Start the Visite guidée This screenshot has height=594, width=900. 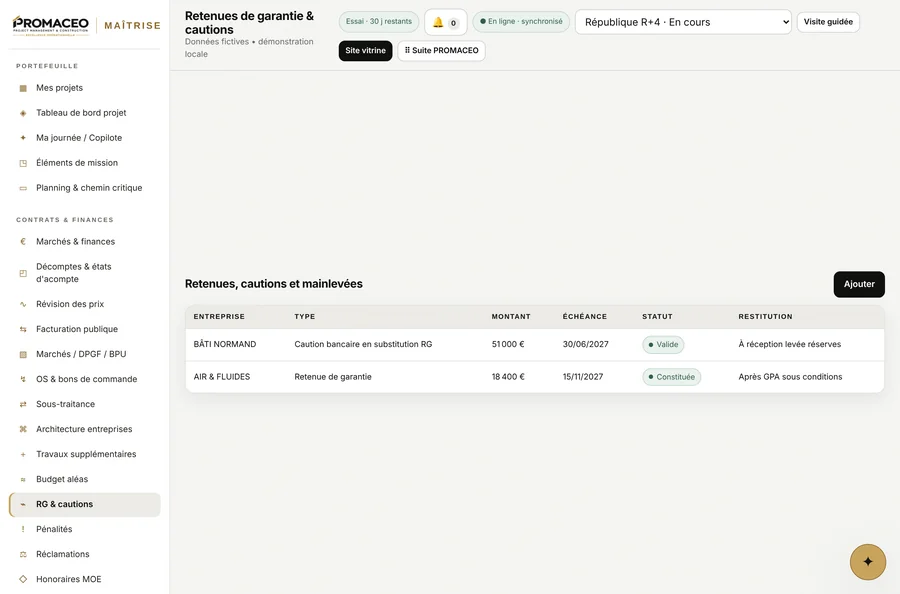[828, 22]
